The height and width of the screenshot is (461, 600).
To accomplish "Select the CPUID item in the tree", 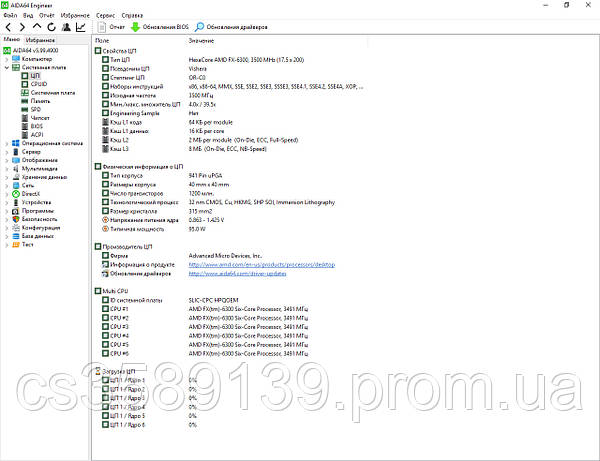I will (x=39, y=84).
